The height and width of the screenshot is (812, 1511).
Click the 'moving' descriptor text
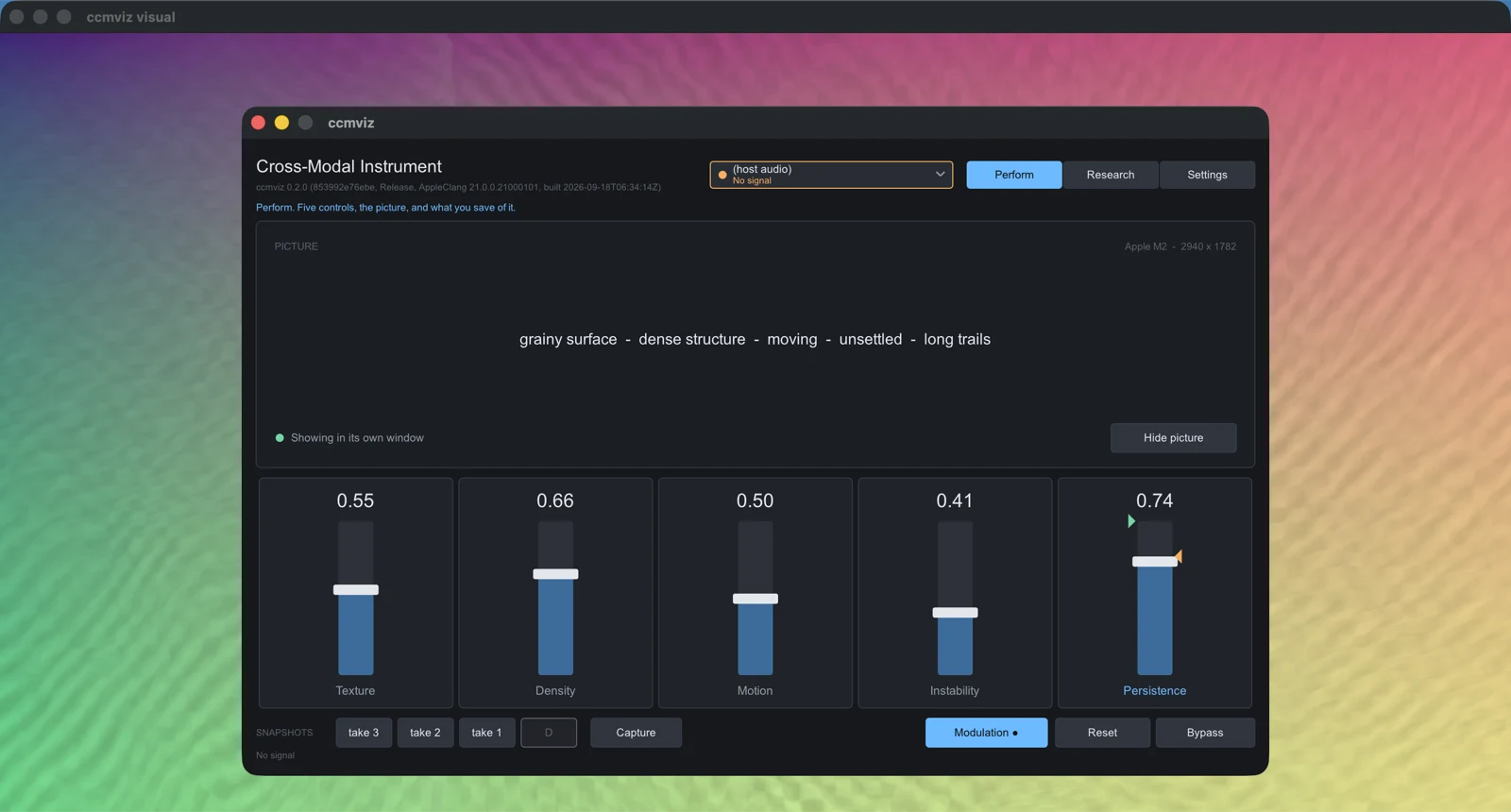[x=792, y=339]
